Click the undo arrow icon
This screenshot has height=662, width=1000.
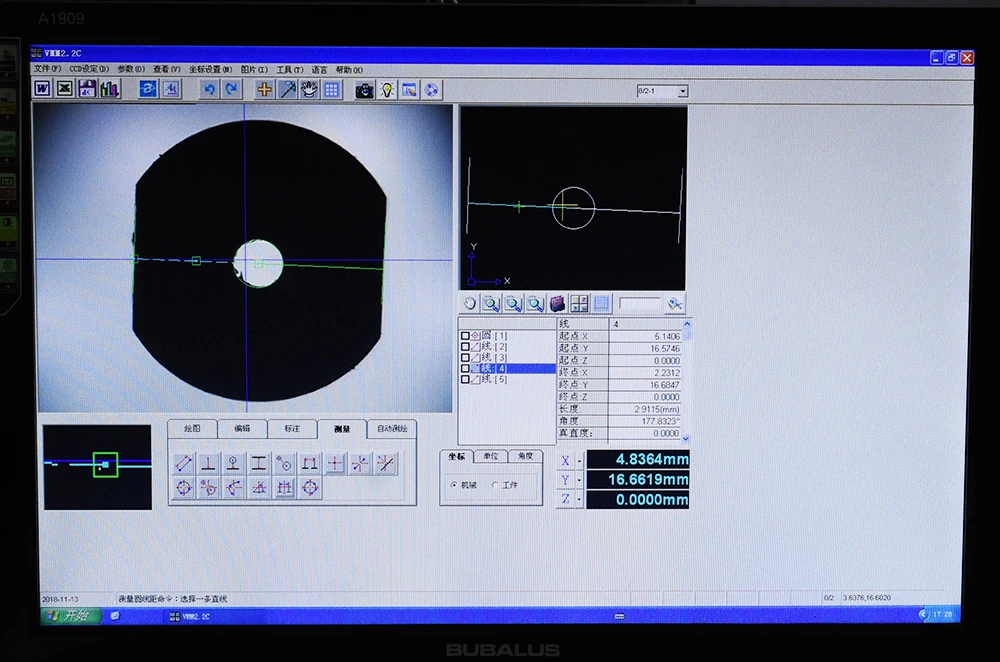(x=209, y=89)
